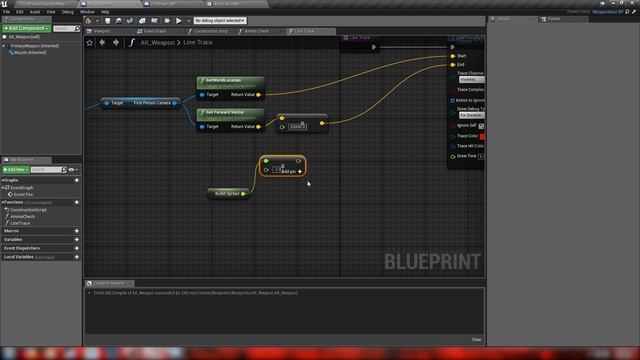Click the End pin on Line Trace node
640x360 pixels.
click(453, 64)
